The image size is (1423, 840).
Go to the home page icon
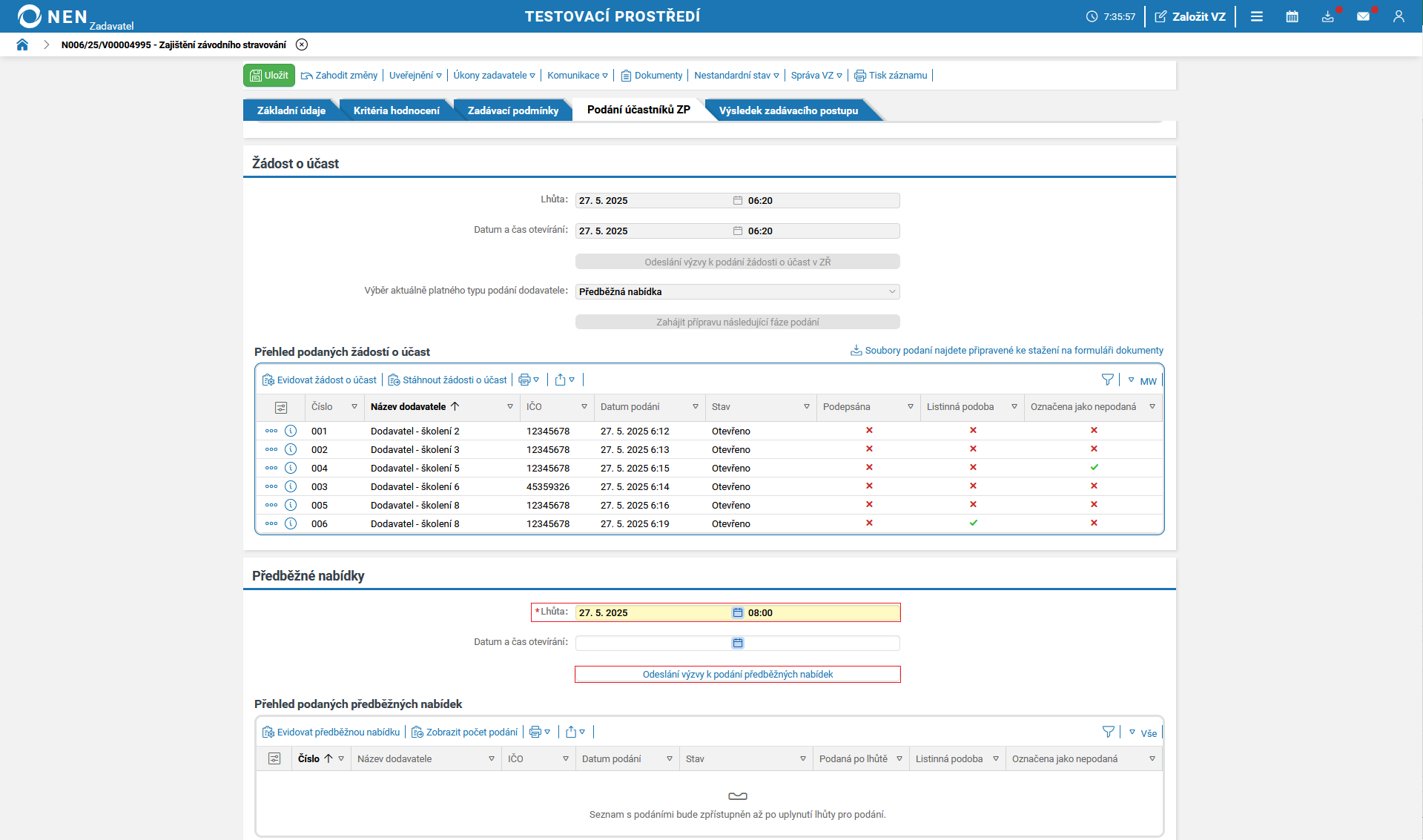pos(22,44)
